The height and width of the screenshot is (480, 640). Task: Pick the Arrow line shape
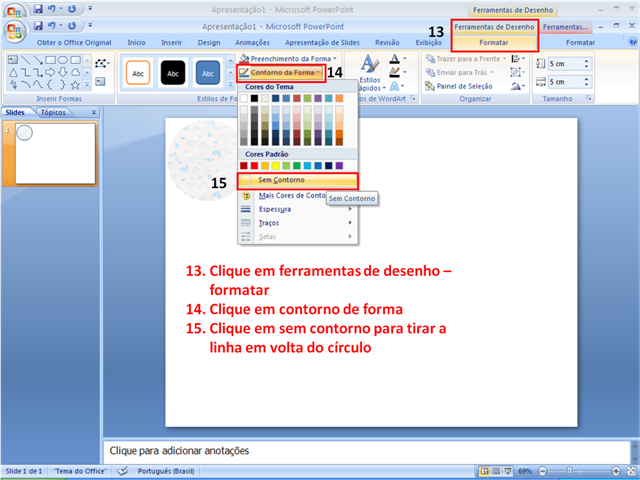[38, 60]
